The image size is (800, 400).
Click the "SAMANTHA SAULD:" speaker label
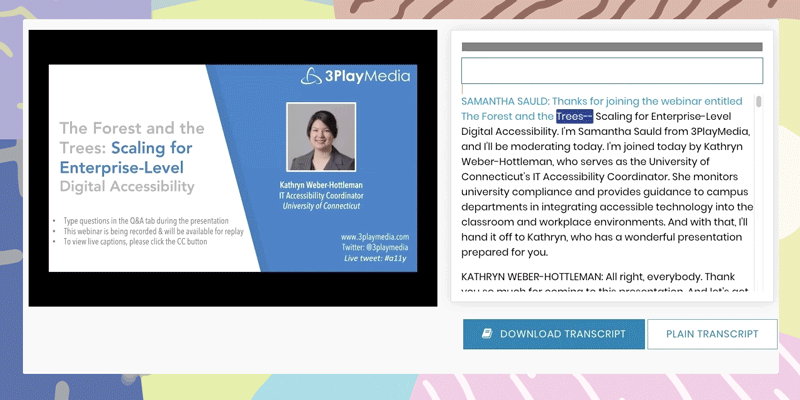(x=504, y=101)
